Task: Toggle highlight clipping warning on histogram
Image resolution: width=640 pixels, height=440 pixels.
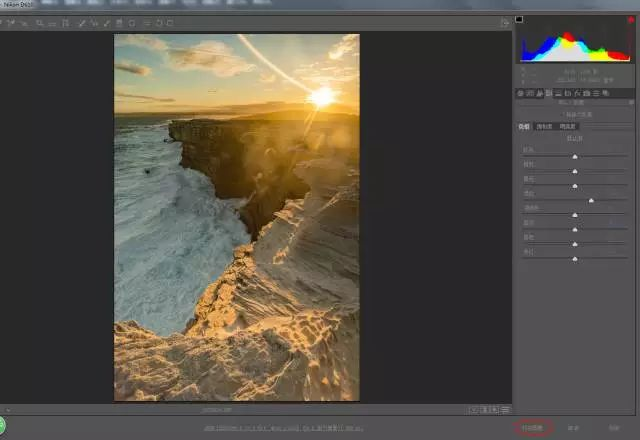Action: pyautogui.click(x=631, y=20)
